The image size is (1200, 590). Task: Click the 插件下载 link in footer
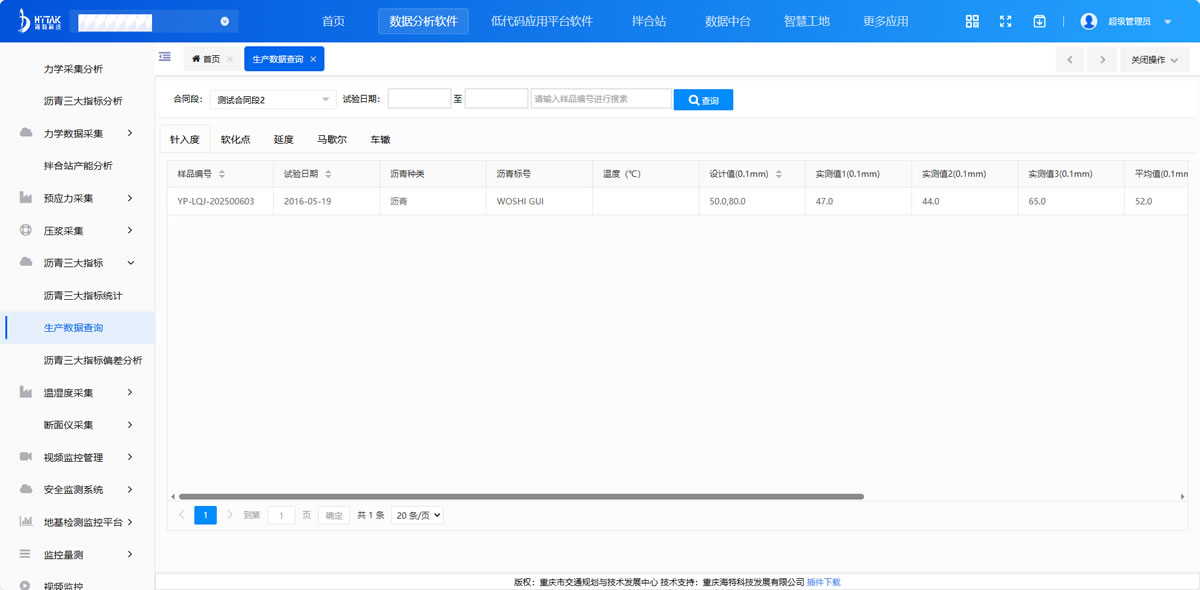coord(824,582)
